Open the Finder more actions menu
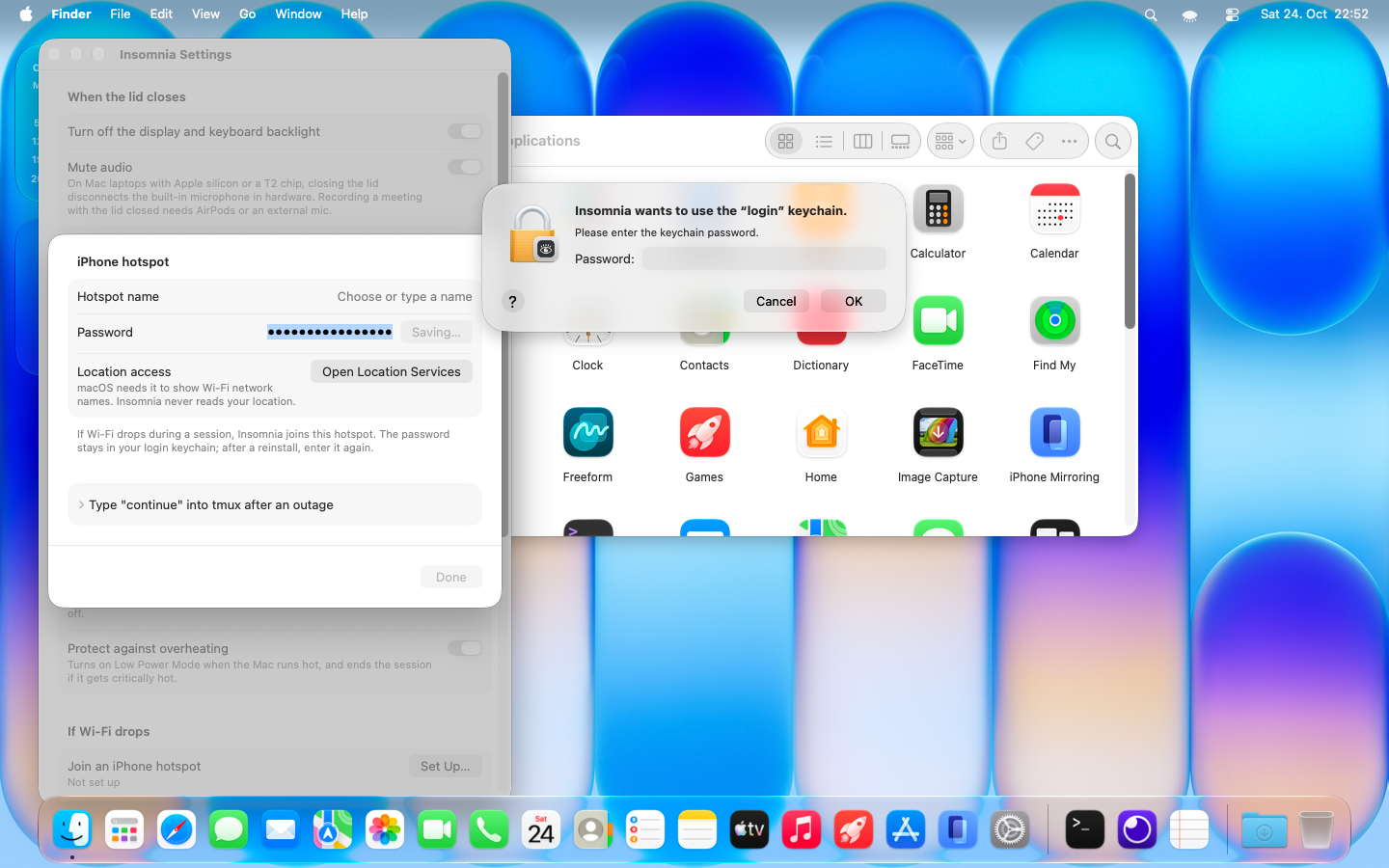The image size is (1389, 868). tap(1069, 142)
